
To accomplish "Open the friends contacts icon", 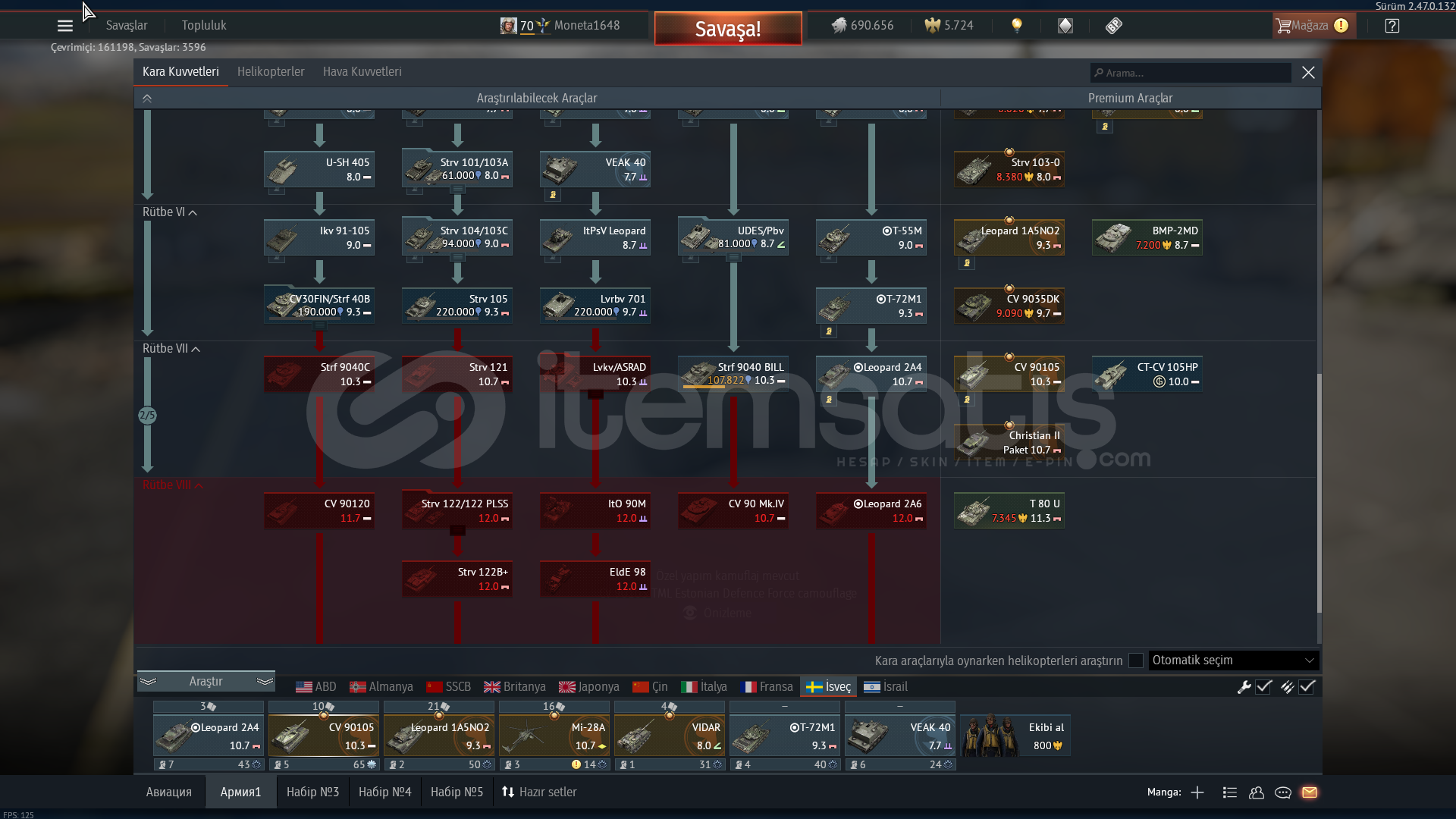I will [x=1257, y=792].
